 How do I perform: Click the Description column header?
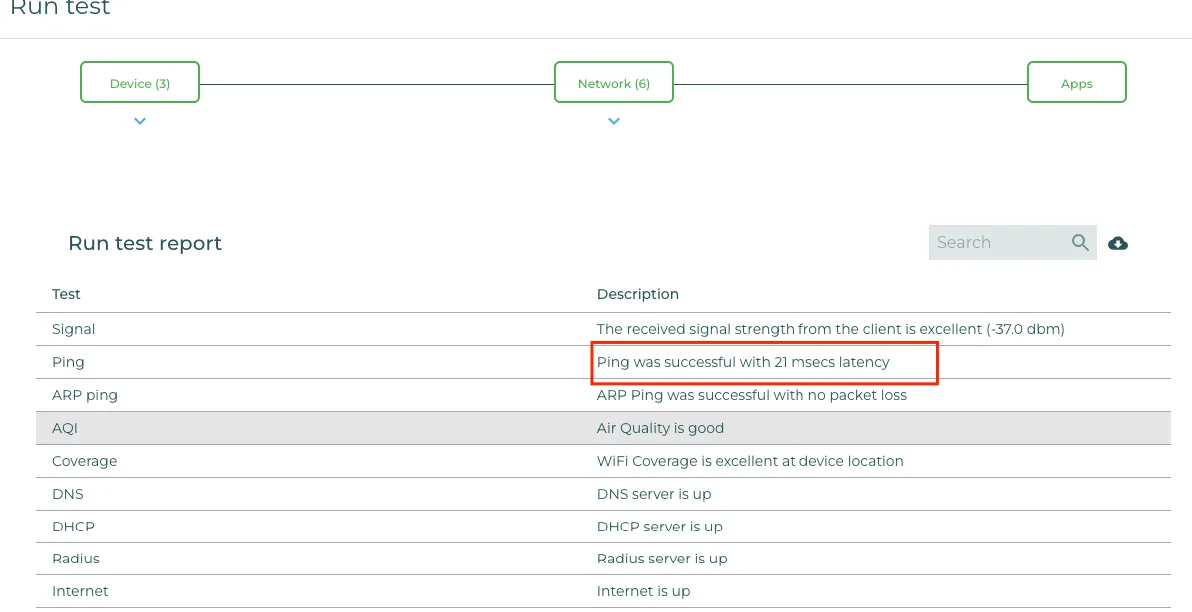click(x=638, y=294)
